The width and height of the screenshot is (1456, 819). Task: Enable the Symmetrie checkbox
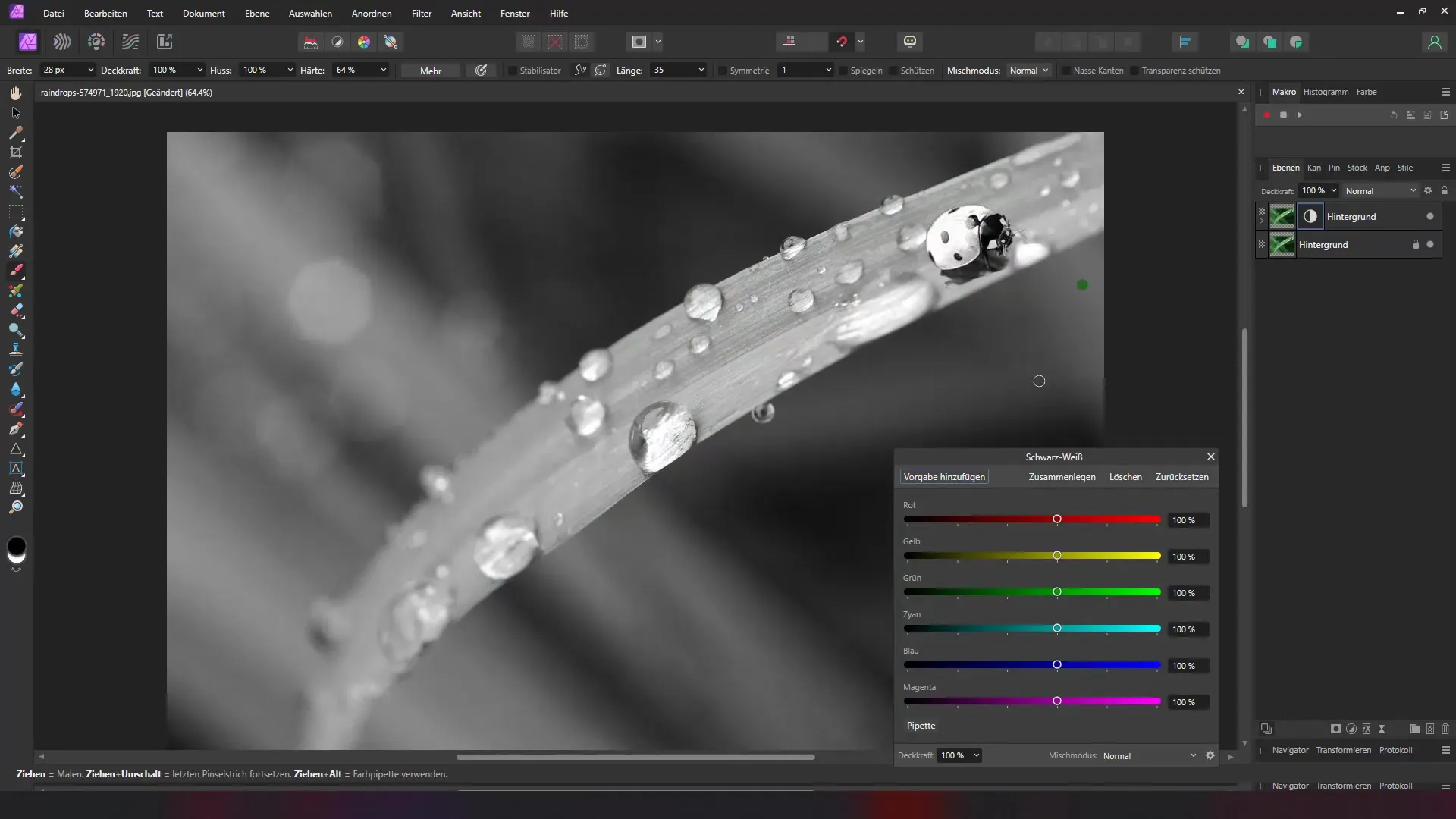(723, 71)
